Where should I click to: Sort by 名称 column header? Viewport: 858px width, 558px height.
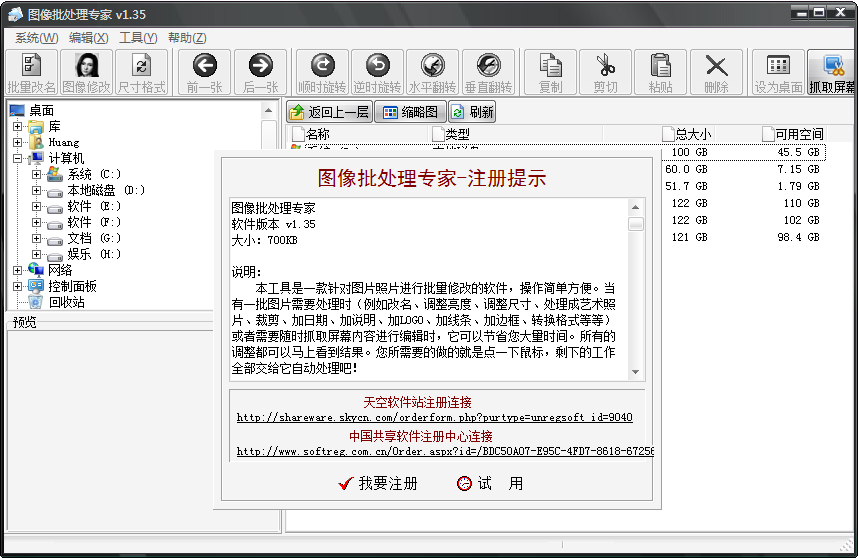pyautogui.click(x=358, y=133)
